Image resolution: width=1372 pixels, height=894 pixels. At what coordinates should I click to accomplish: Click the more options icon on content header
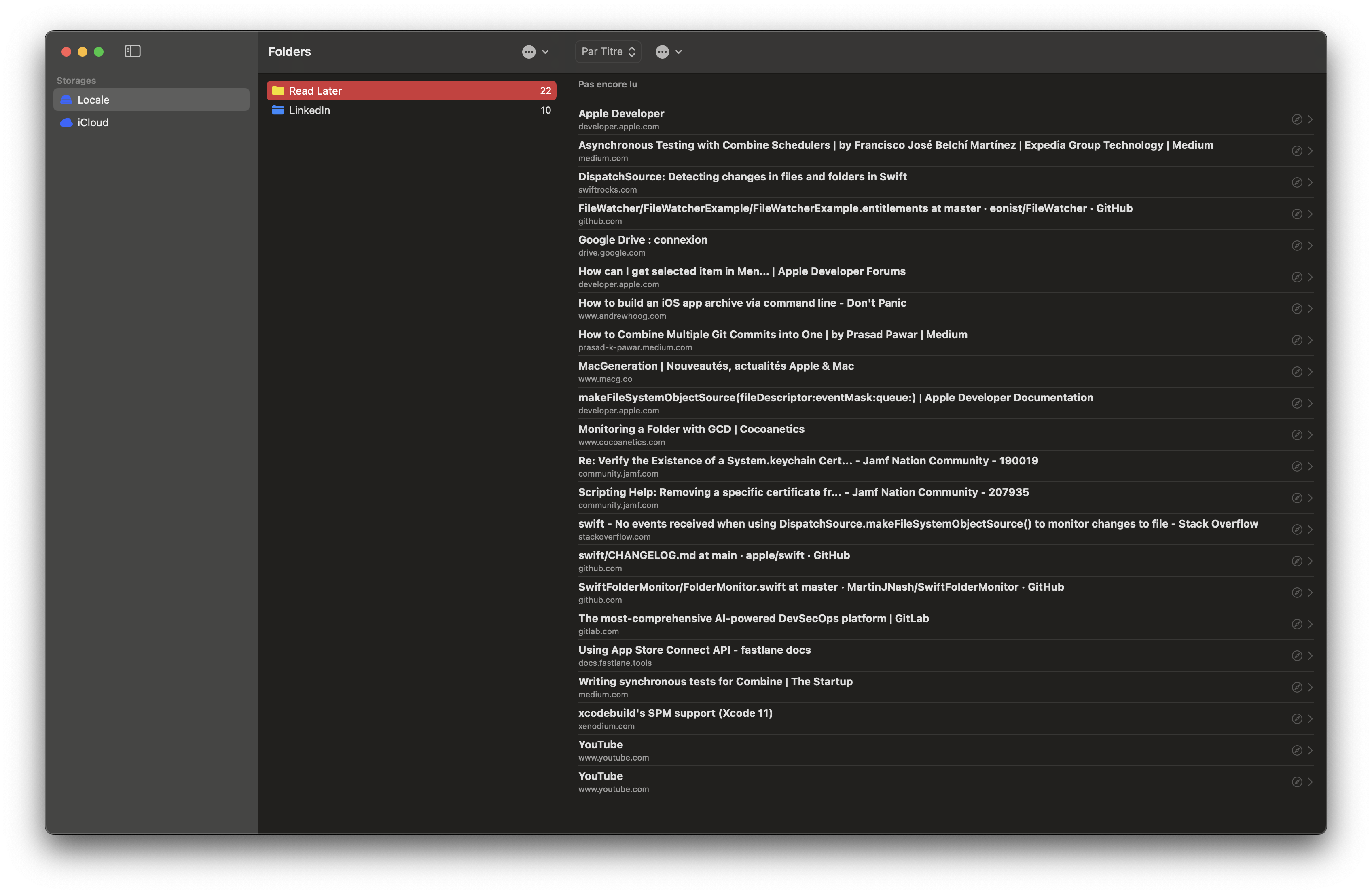(662, 51)
